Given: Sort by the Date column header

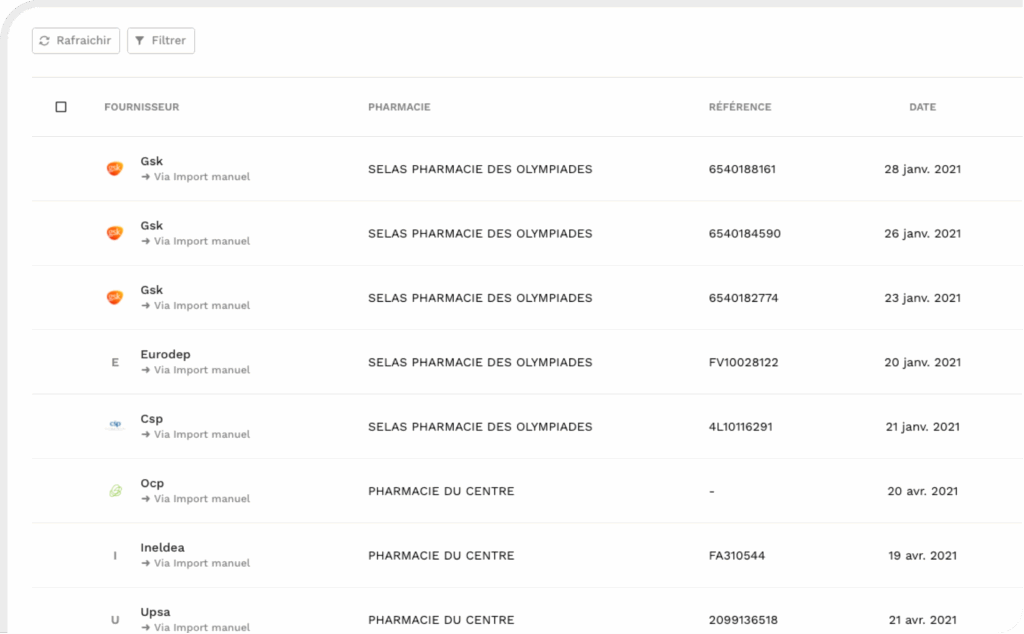Looking at the screenshot, I should click(x=922, y=107).
